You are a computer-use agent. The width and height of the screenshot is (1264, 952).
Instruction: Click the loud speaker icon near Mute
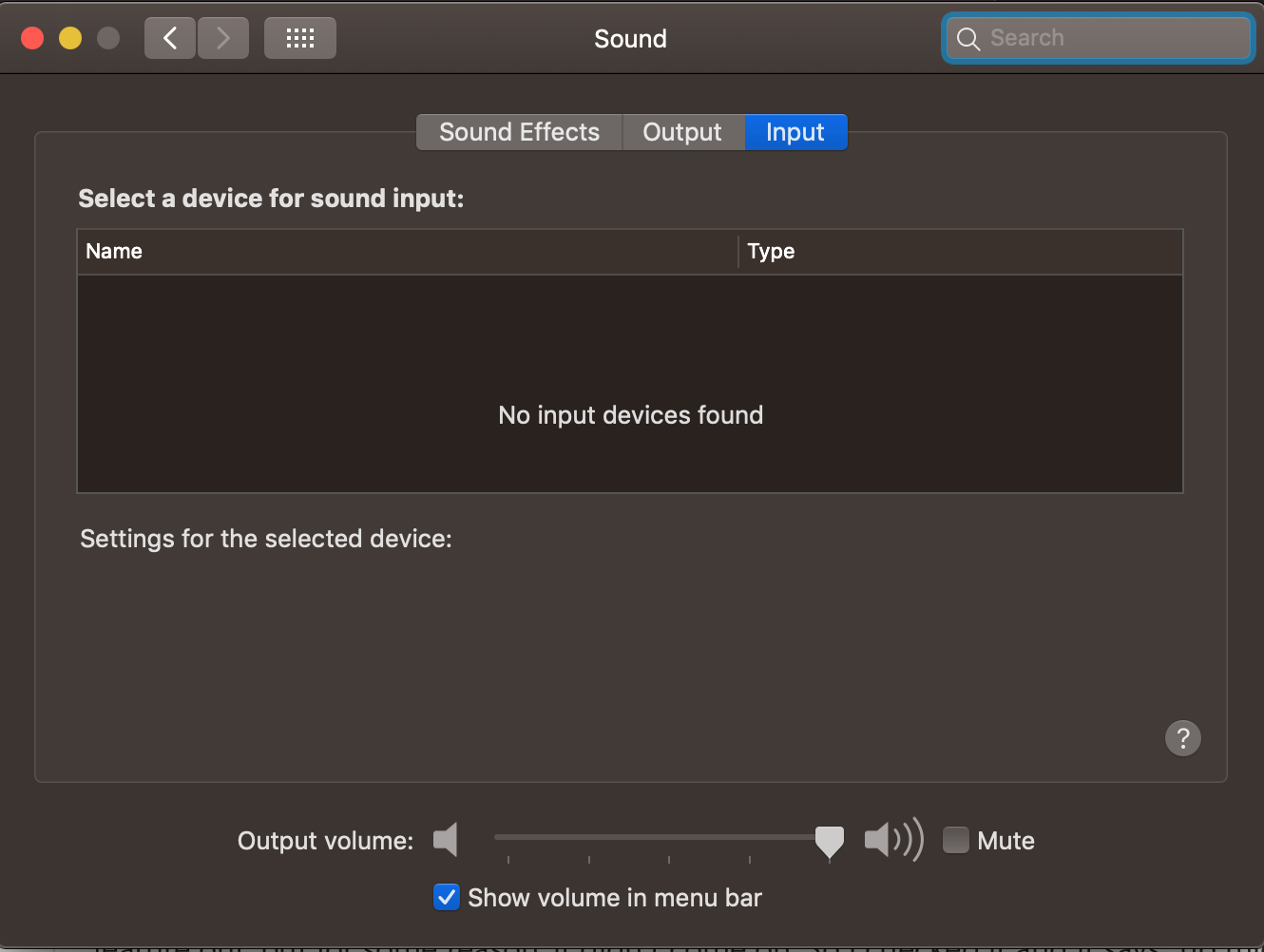coord(892,840)
